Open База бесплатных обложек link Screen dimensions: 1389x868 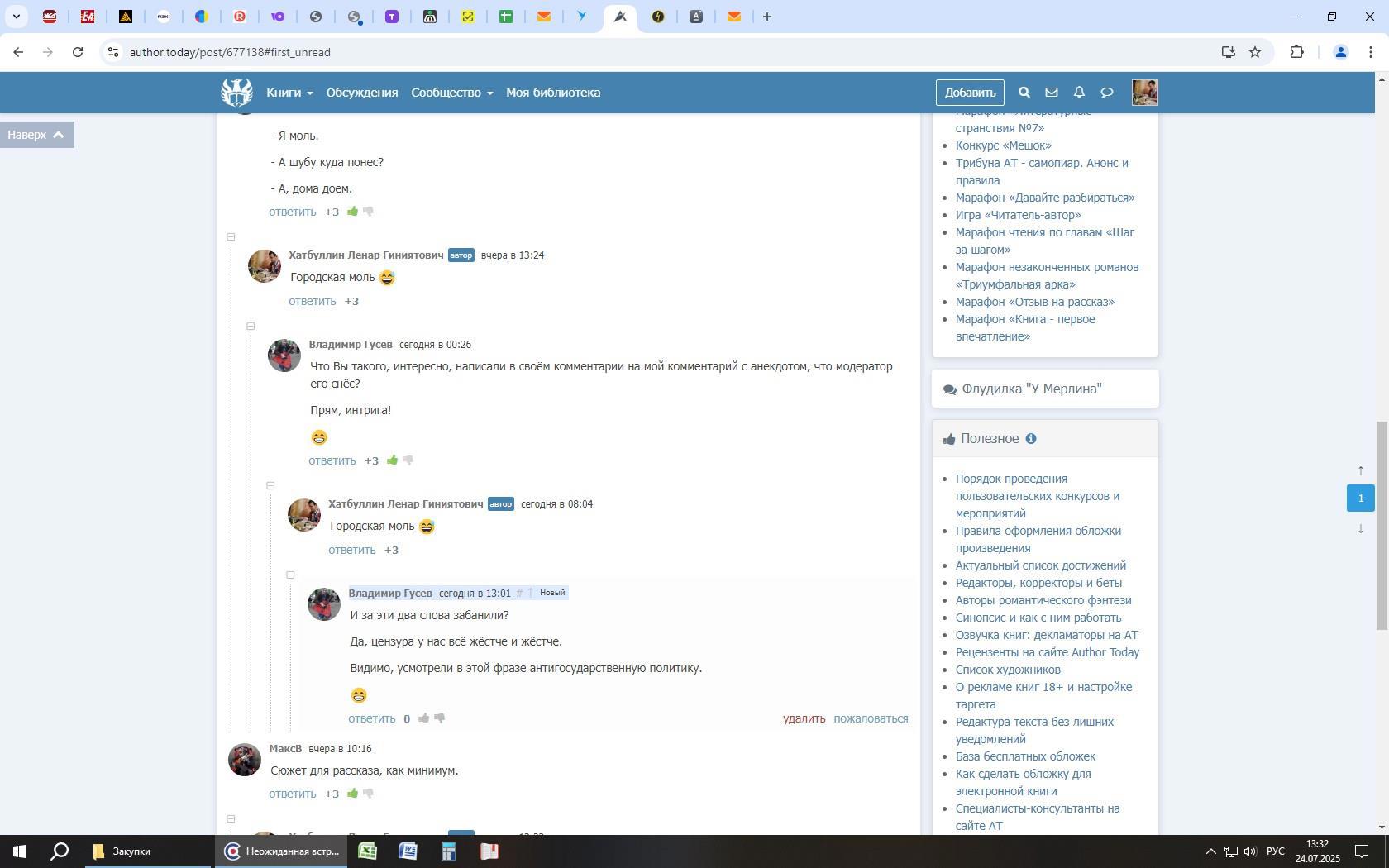click(1025, 756)
